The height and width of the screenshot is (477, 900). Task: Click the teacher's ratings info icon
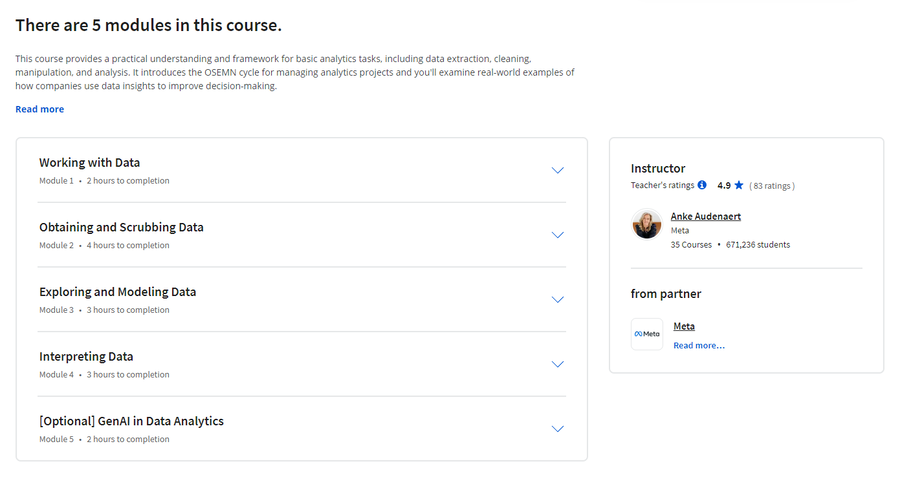click(701, 185)
